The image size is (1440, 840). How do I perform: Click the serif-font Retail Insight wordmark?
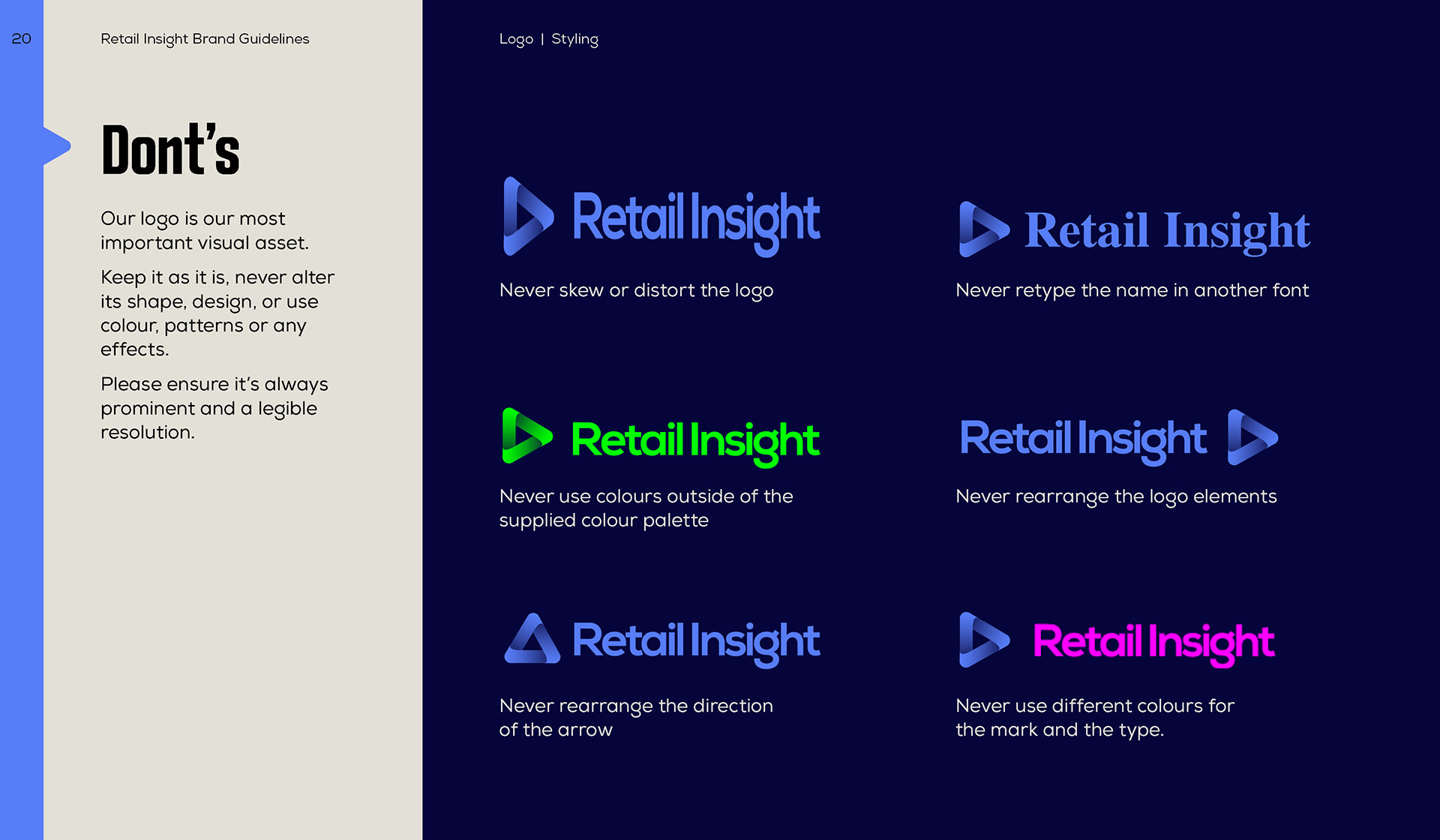pos(1166,231)
